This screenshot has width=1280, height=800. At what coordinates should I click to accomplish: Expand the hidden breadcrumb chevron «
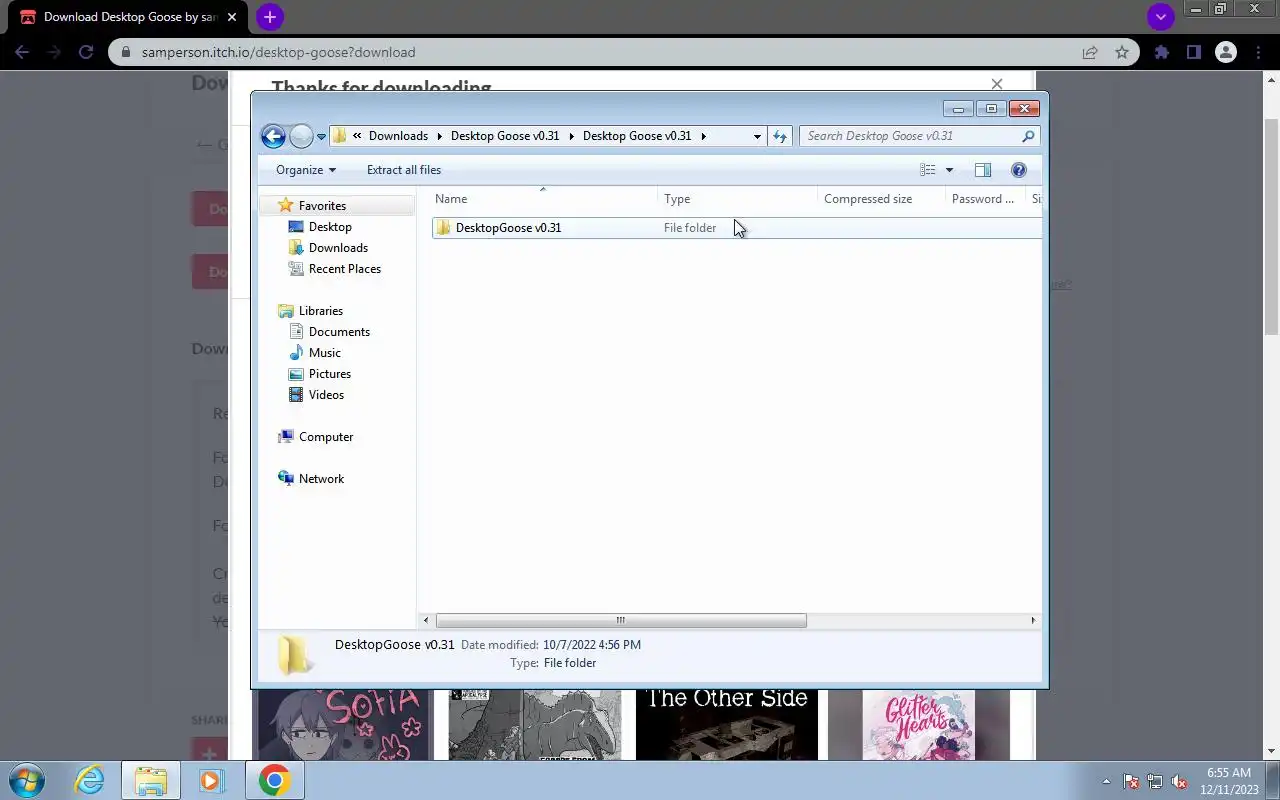357,136
